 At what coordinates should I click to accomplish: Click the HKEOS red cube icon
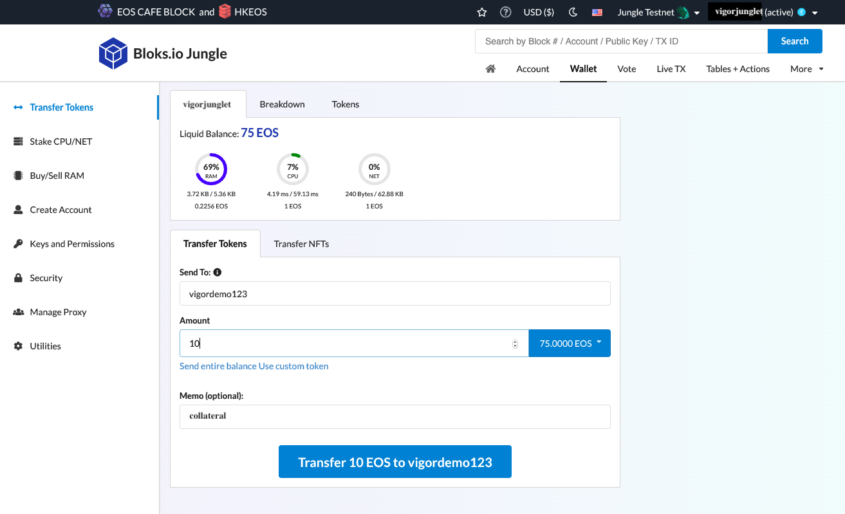(x=225, y=11)
